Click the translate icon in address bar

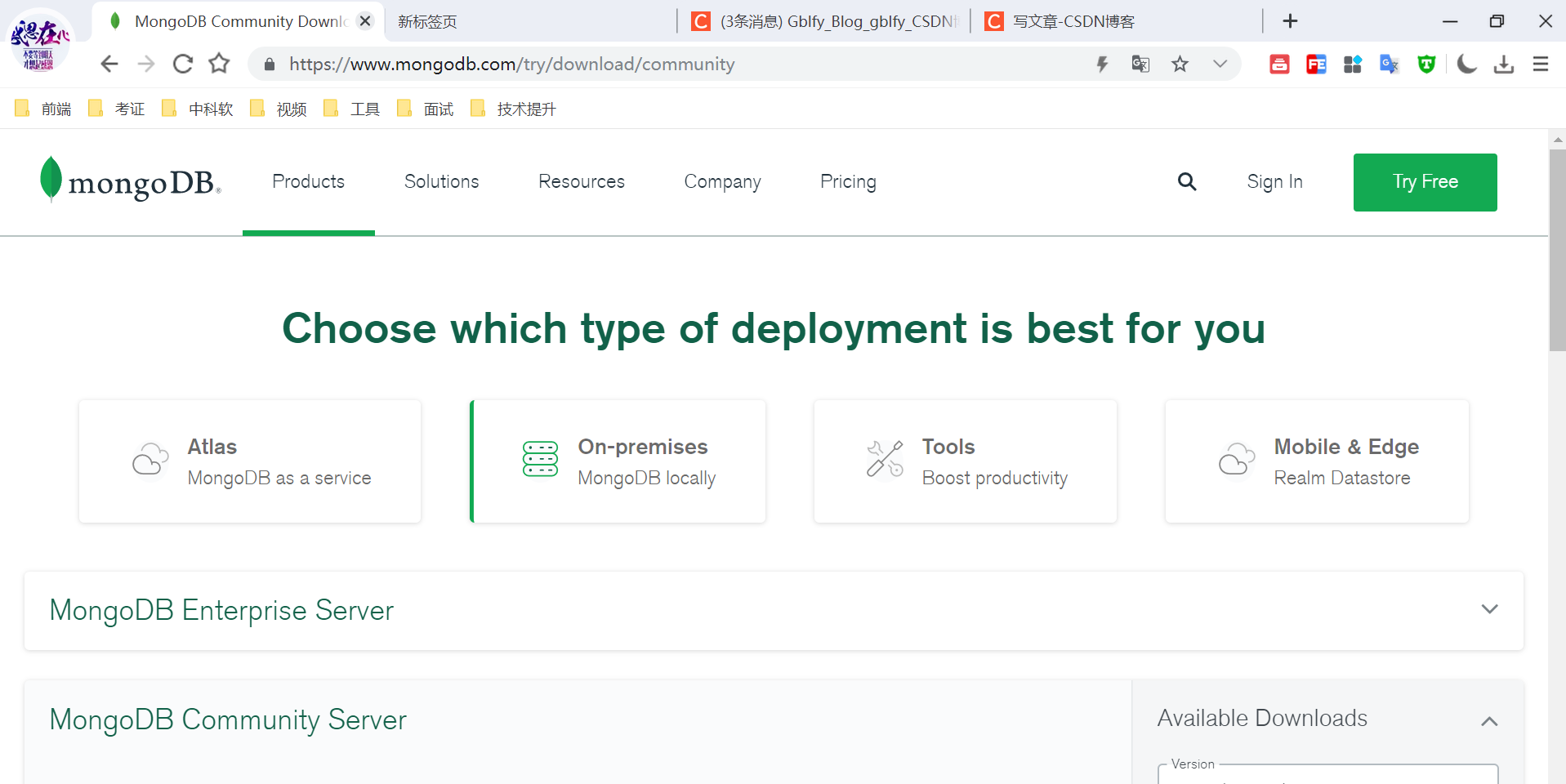point(1140,64)
